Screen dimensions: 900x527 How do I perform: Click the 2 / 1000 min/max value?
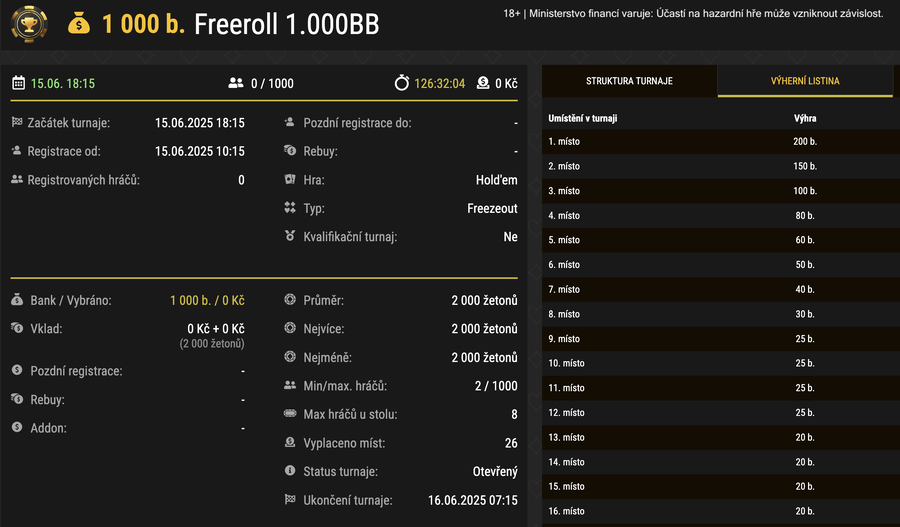[496, 386]
